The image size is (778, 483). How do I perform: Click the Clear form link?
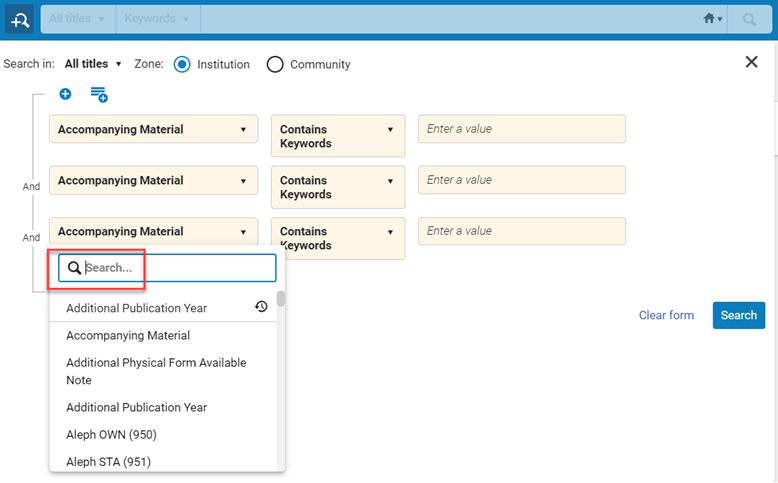(666, 315)
